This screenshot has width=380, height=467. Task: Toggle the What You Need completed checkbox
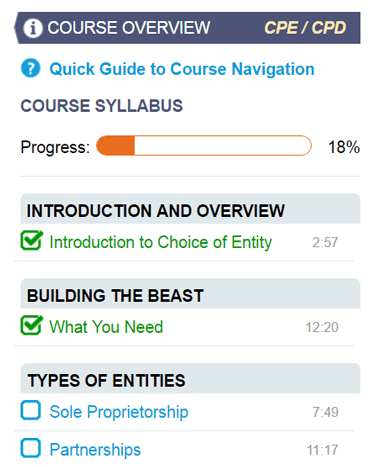(31, 325)
